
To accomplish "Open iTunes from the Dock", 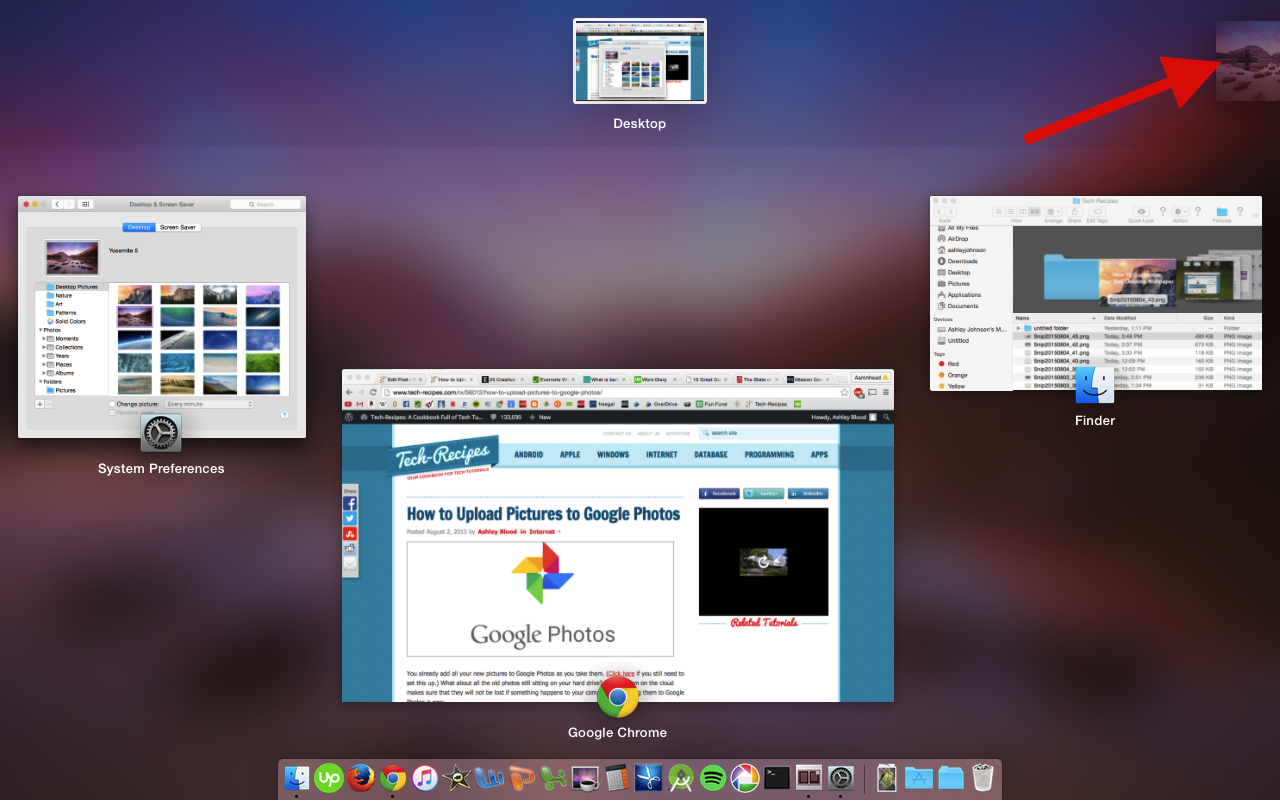I will [425, 777].
